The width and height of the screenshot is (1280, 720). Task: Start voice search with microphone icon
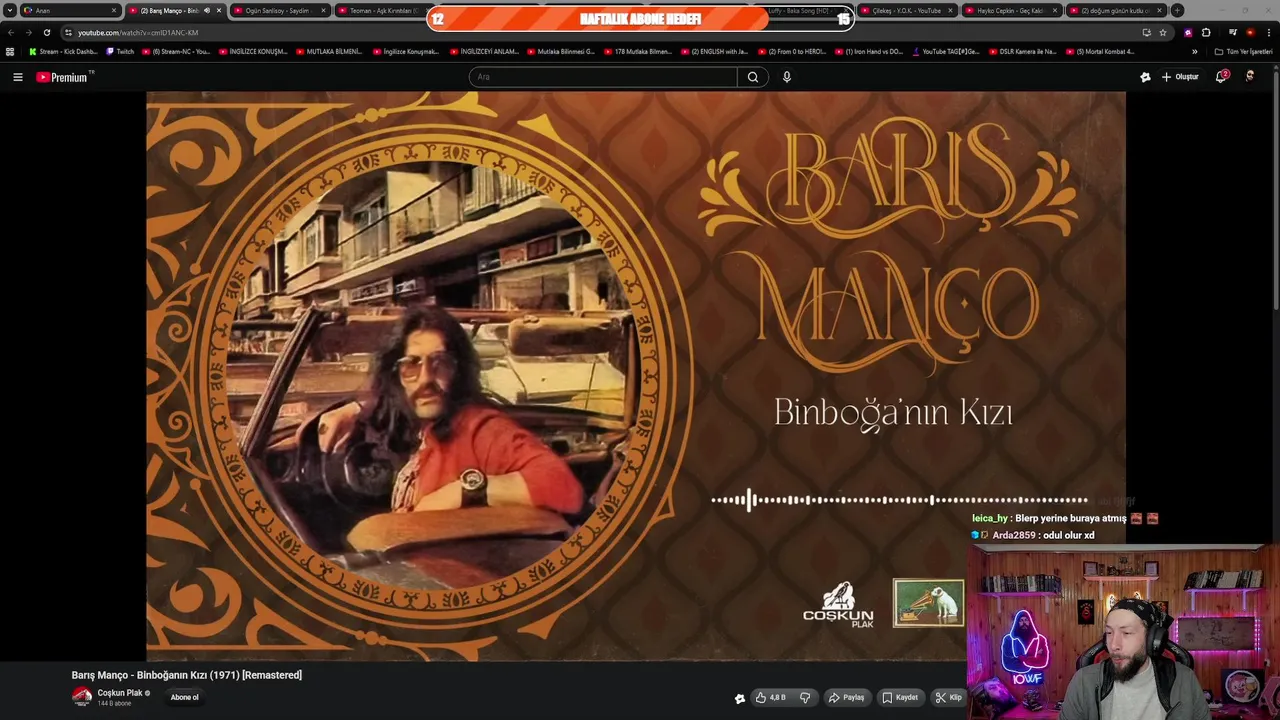(x=787, y=77)
